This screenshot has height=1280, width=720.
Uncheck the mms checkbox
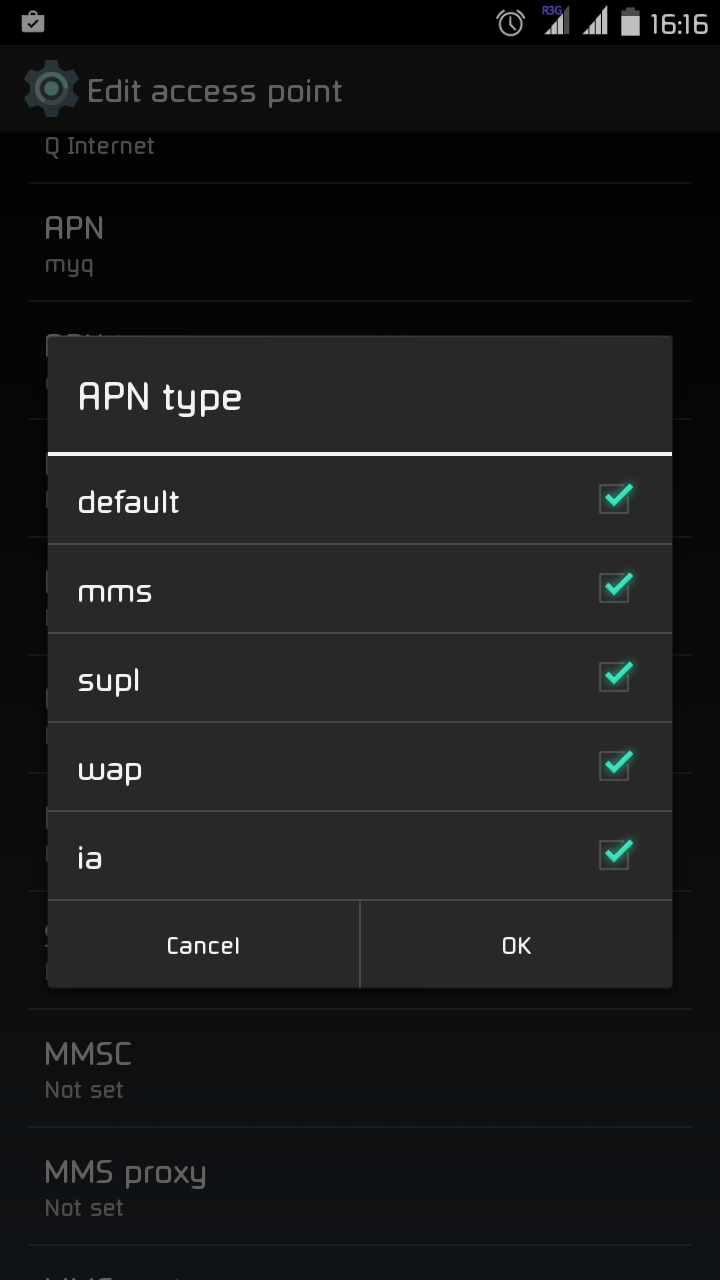[x=615, y=587]
